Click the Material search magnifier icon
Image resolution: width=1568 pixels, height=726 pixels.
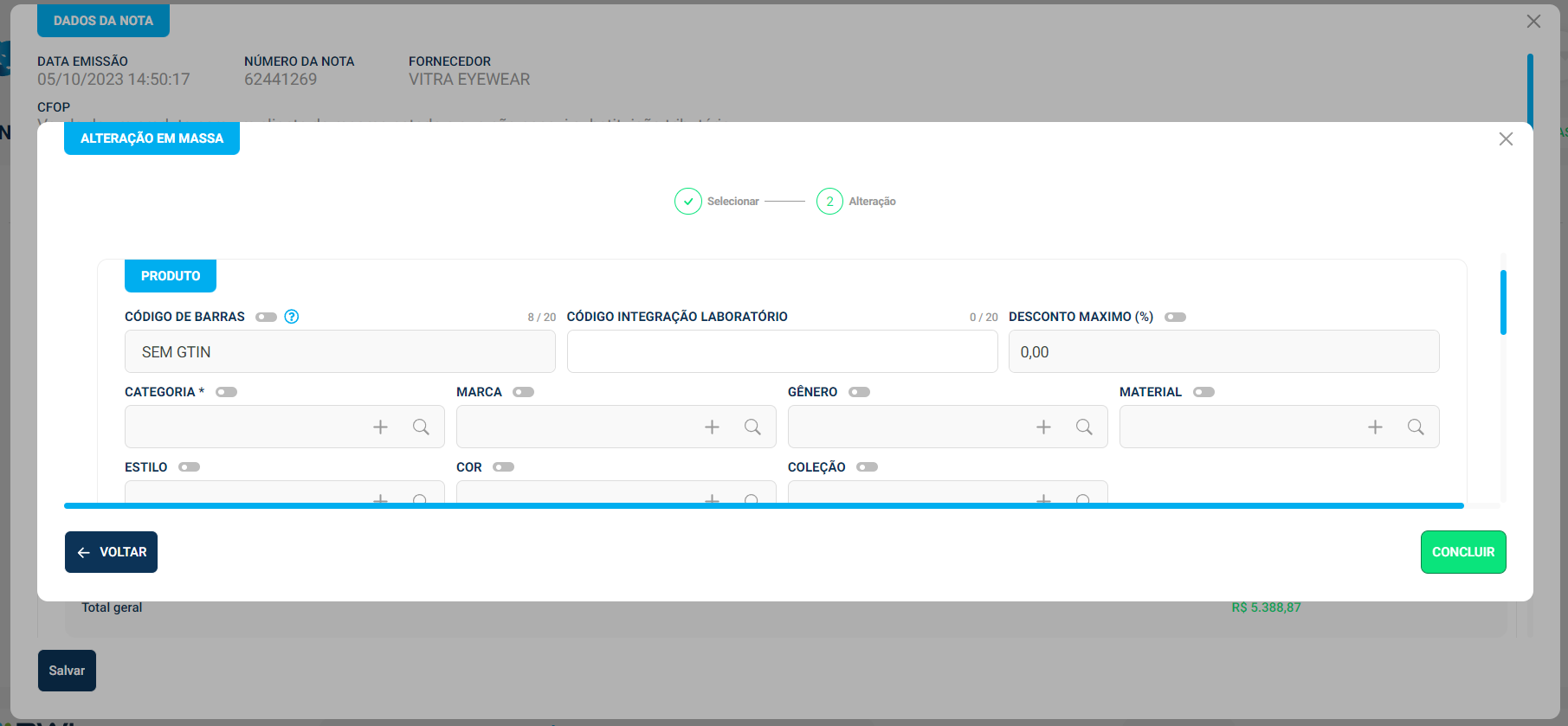(1416, 427)
